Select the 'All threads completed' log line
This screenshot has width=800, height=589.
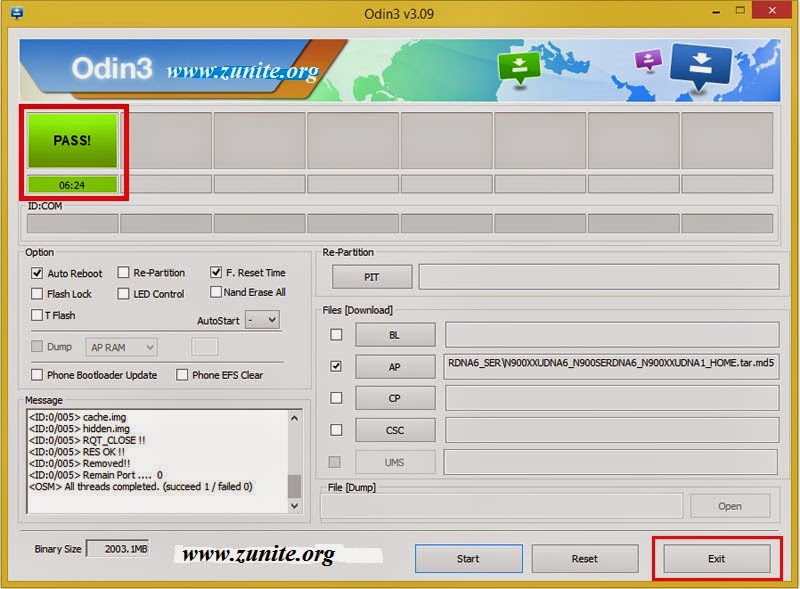click(141, 486)
